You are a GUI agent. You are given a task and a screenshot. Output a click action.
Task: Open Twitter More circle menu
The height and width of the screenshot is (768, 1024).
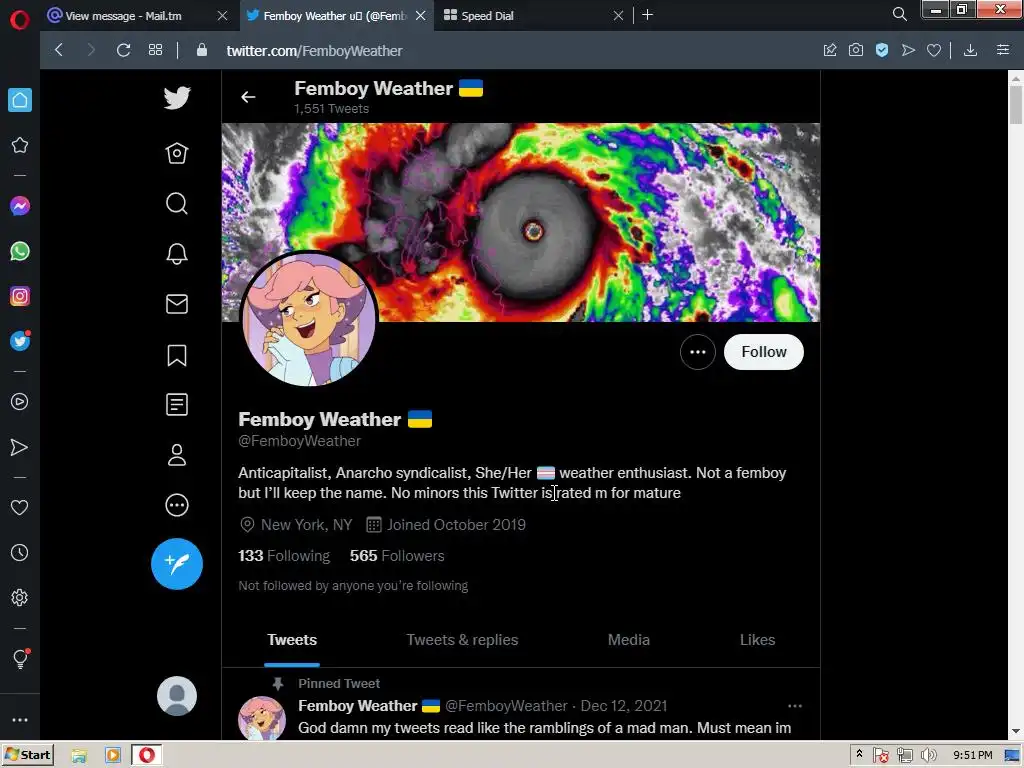tap(177, 505)
